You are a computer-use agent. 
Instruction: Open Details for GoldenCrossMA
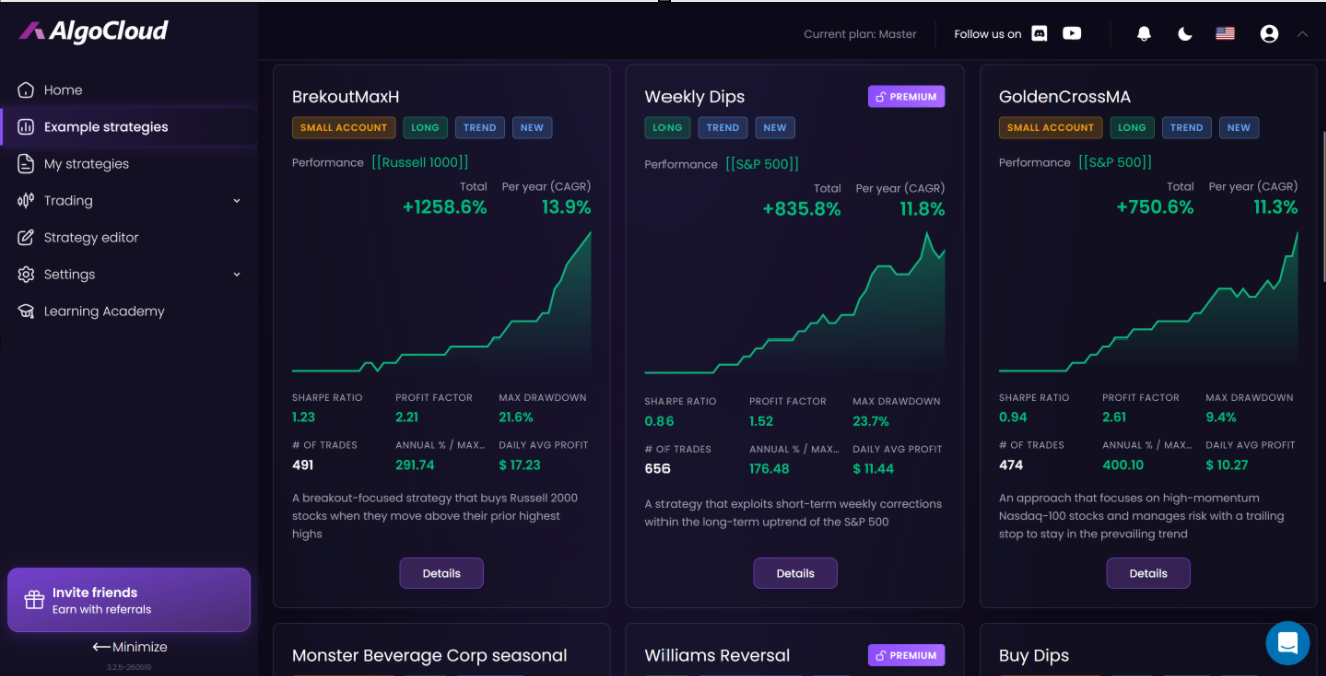pyautogui.click(x=1148, y=574)
